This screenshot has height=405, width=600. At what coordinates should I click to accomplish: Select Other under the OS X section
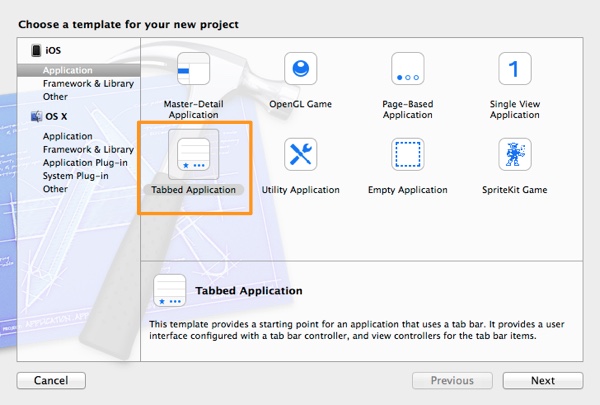(55, 188)
